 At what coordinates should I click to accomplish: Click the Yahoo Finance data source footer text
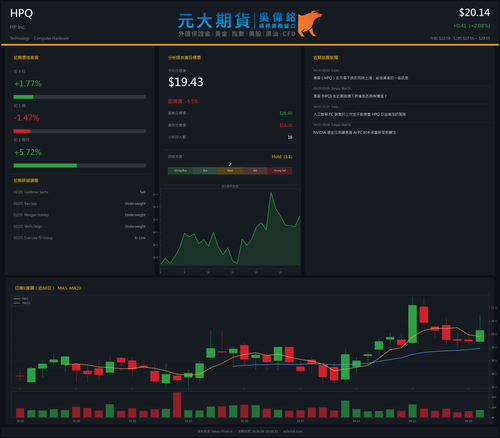[215, 431]
